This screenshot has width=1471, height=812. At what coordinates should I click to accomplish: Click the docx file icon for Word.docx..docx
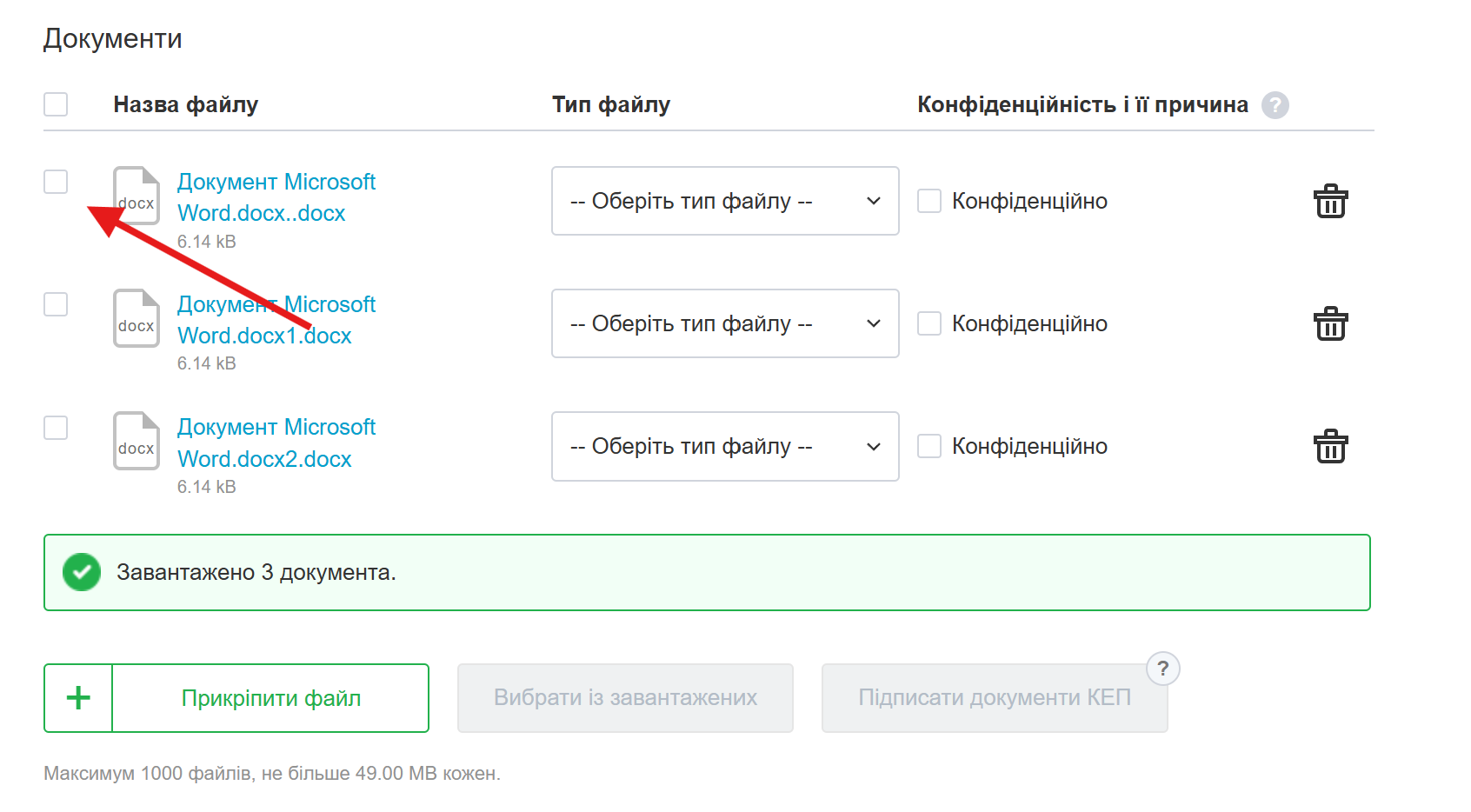pos(136,196)
